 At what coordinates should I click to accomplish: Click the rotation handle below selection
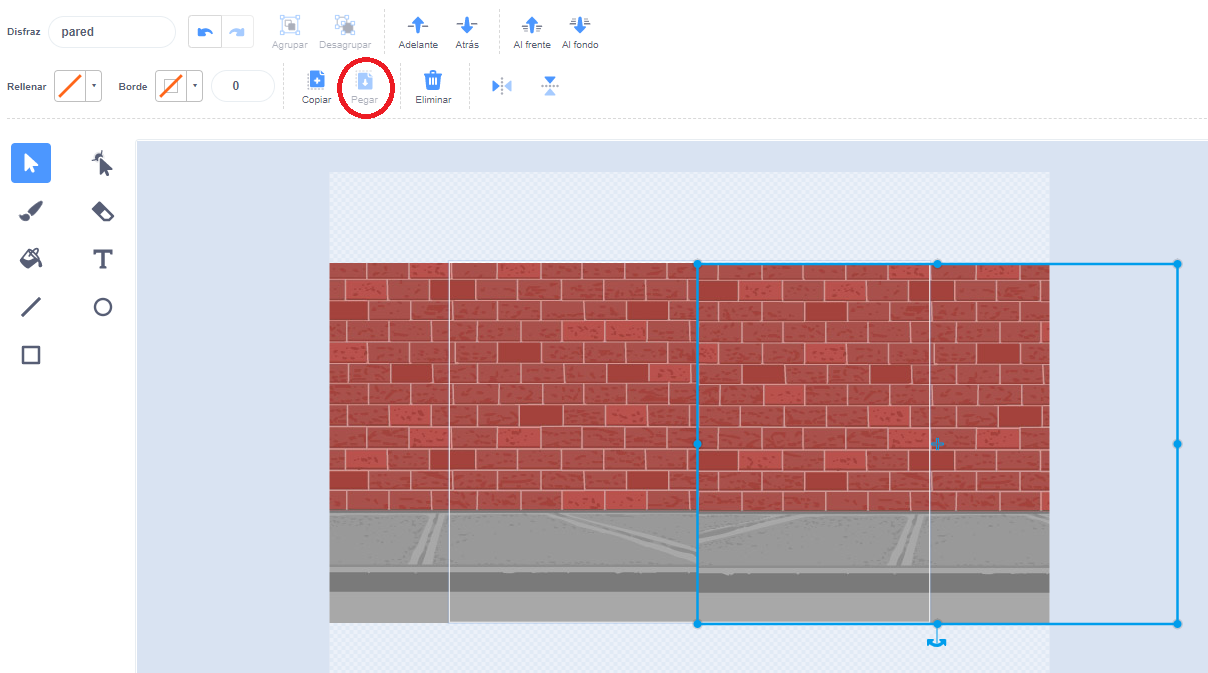pyautogui.click(x=937, y=642)
